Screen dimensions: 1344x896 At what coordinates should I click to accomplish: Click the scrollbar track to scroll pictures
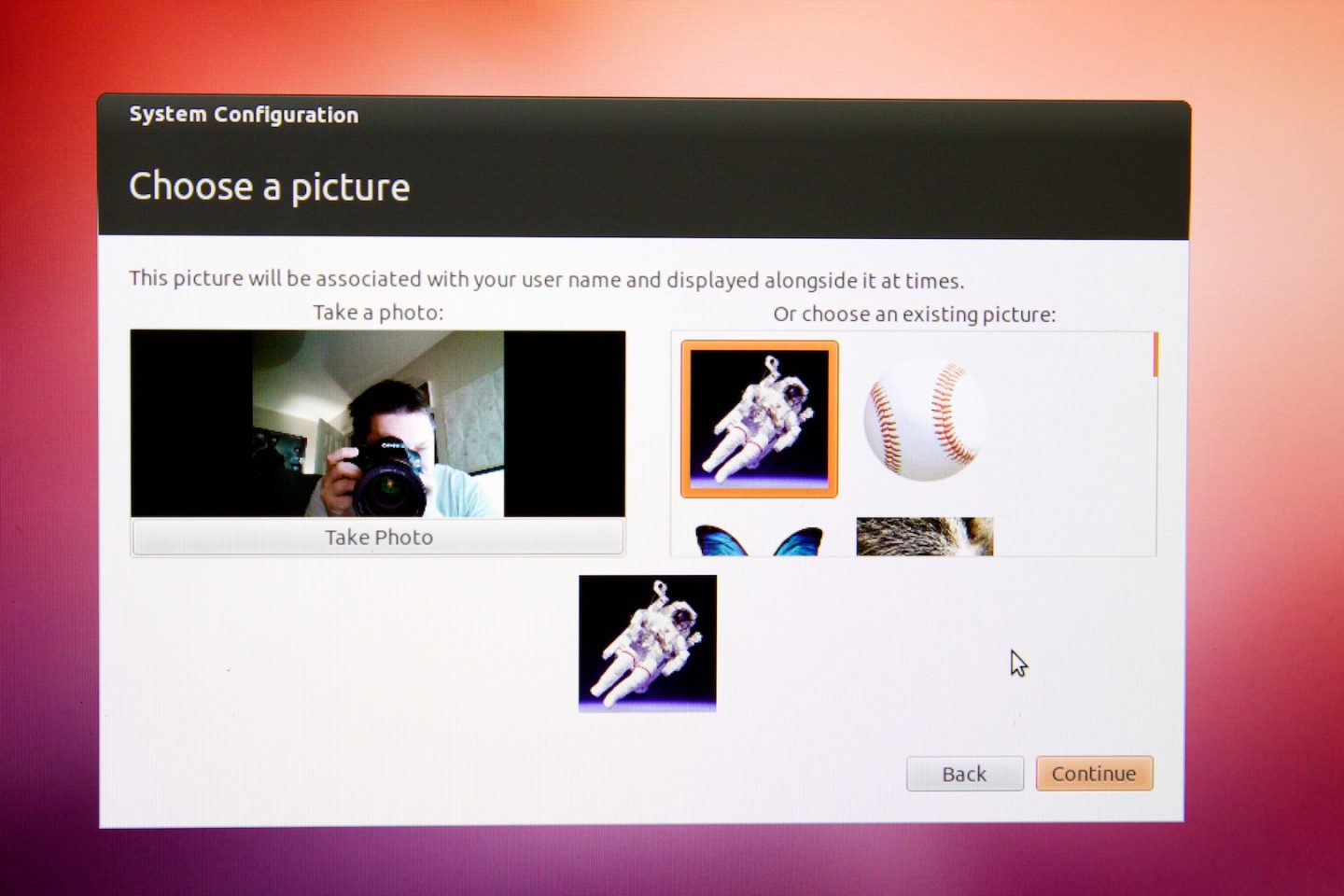tap(1155, 448)
